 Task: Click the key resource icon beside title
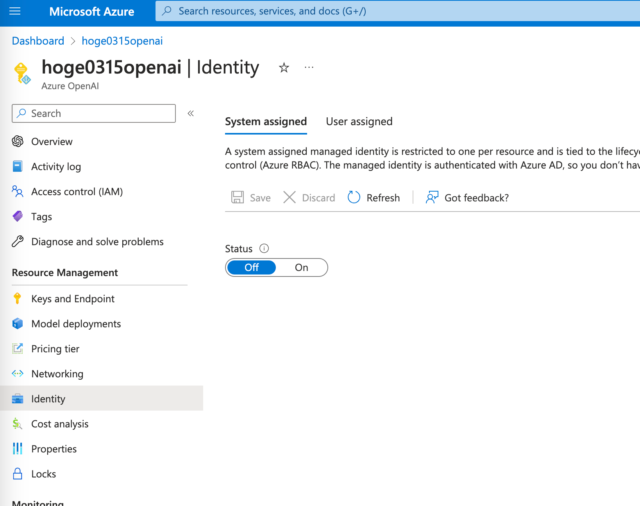[x=22, y=73]
